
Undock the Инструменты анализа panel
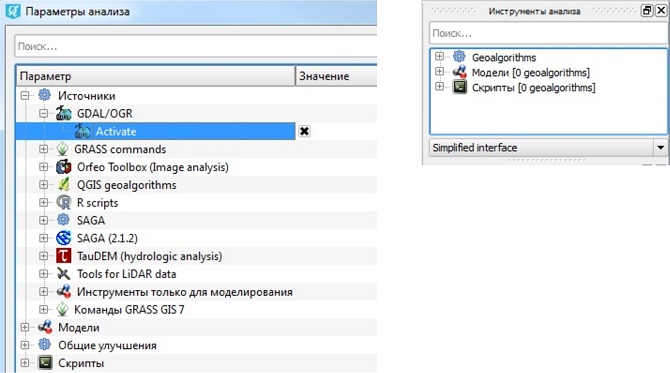[647, 10]
